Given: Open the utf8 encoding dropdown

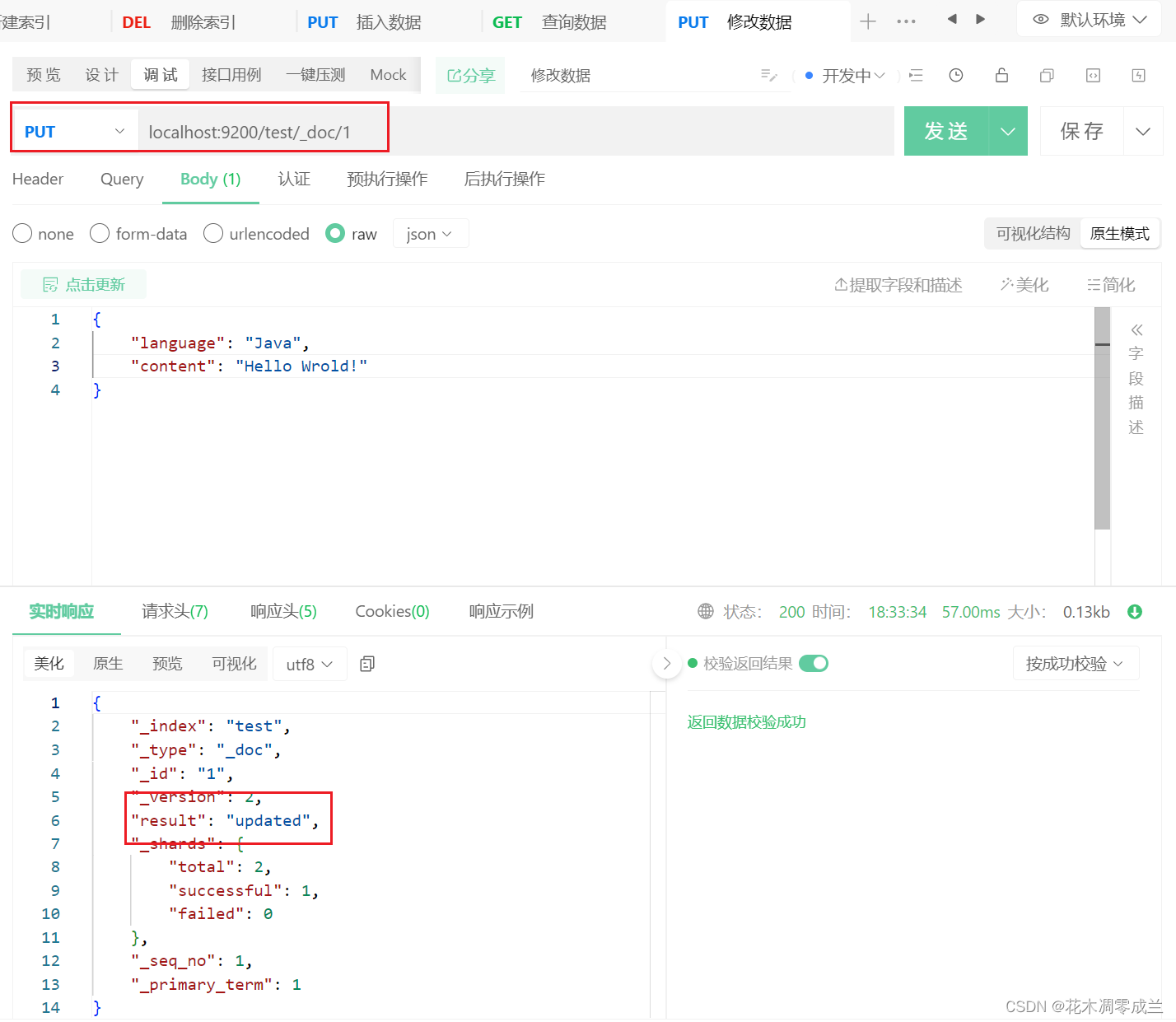Looking at the screenshot, I should [310, 664].
